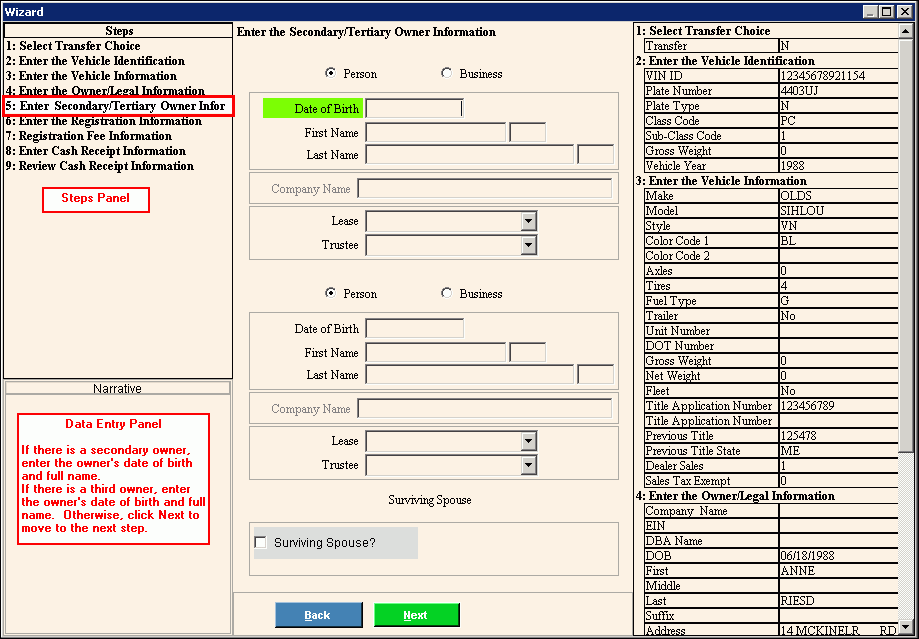Screen dimensions: 919x639
Task: Expand the tertiary owner Trustee dropdown
Action: point(528,465)
